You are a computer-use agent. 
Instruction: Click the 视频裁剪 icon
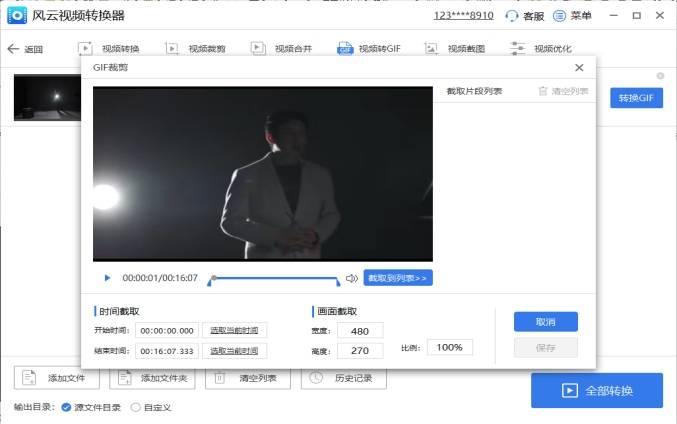pyautogui.click(x=172, y=48)
